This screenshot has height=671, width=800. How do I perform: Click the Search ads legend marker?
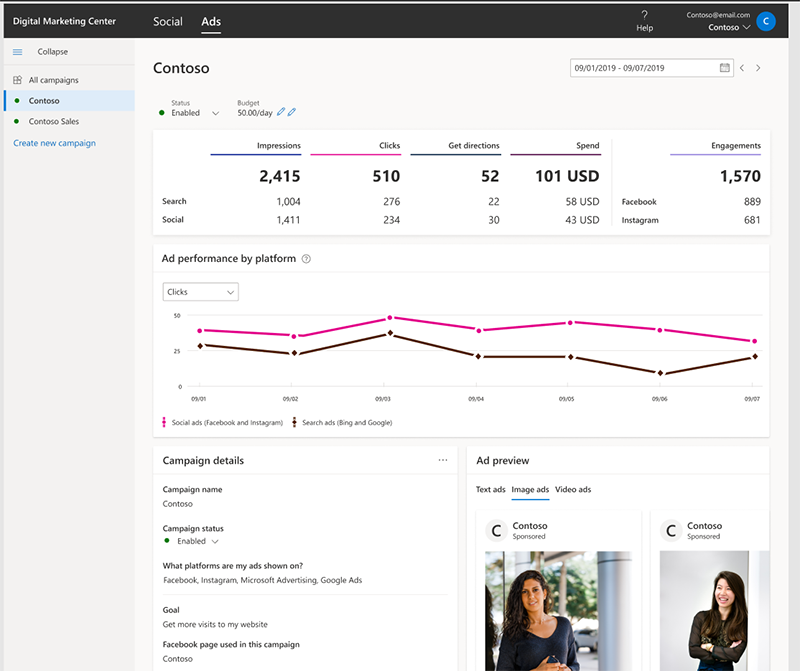point(294,422)
